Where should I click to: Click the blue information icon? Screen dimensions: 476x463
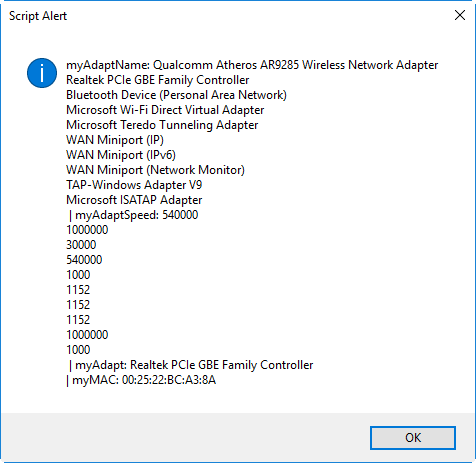tap(42, 73)
